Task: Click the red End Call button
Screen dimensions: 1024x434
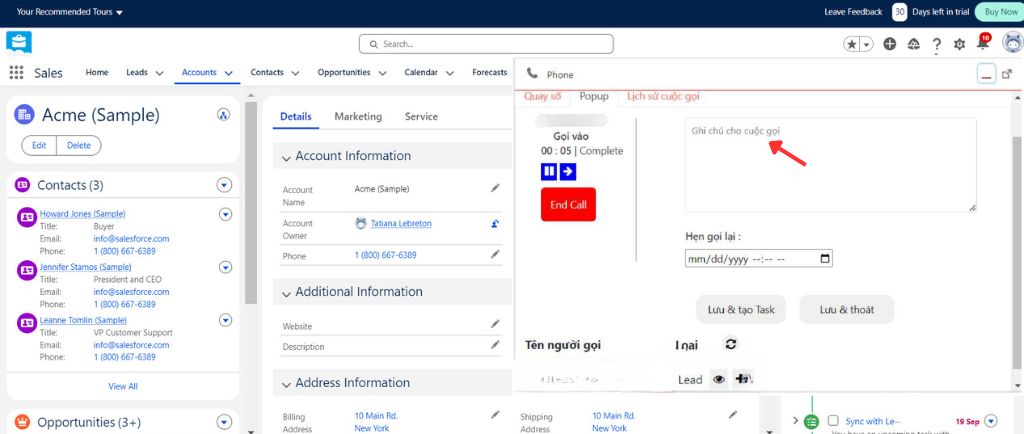Action: [x=568, y=204]
